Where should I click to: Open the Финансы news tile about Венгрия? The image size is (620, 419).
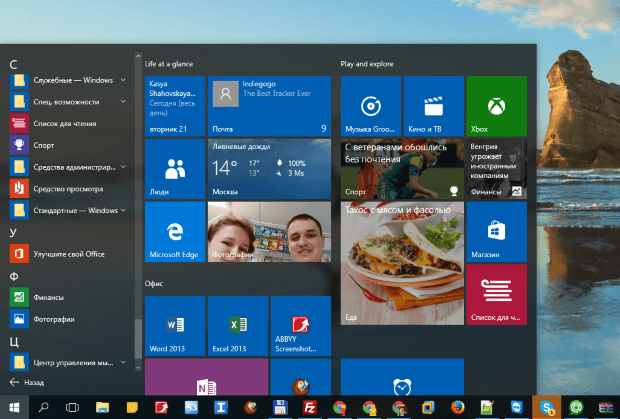coord(496,169)
